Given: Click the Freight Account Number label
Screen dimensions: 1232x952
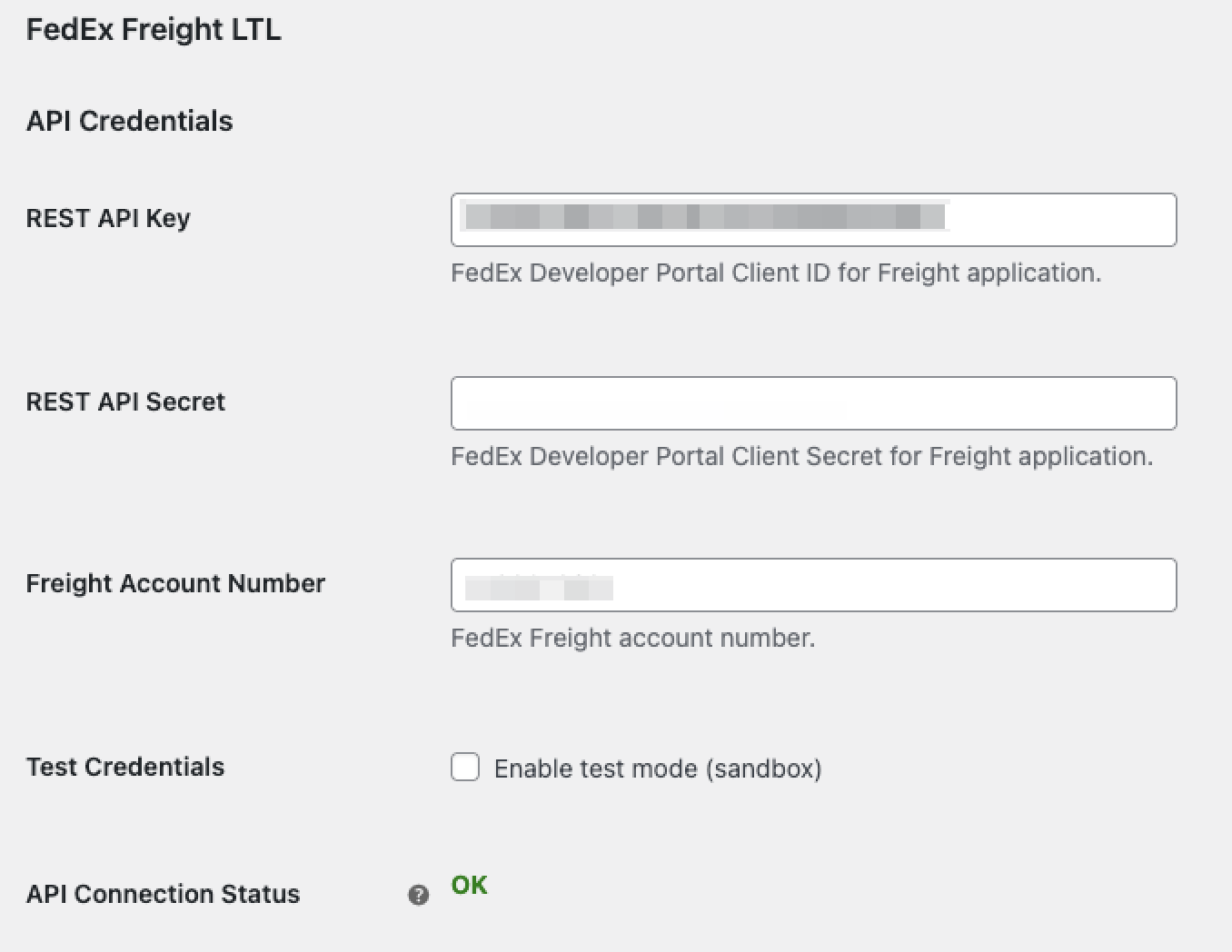Looking at the screenshot, I should coord(175,583).
